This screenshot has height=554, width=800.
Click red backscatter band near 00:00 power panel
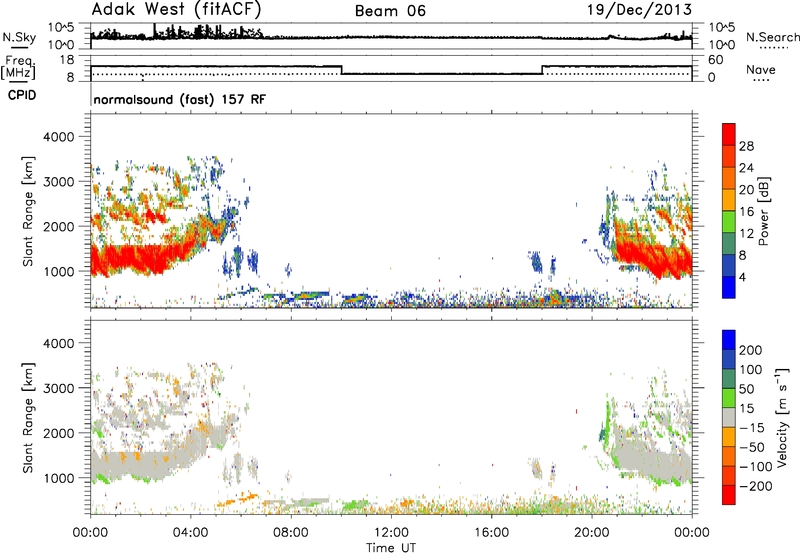[x=128, y=258]
